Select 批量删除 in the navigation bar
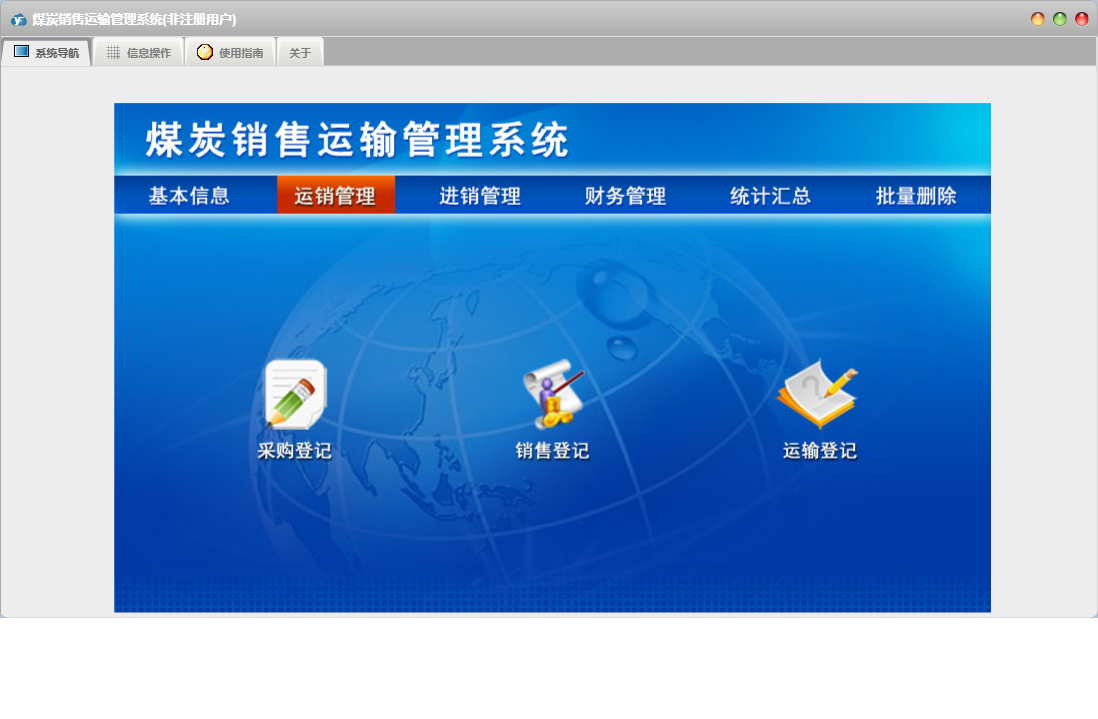 coord(916,195)
